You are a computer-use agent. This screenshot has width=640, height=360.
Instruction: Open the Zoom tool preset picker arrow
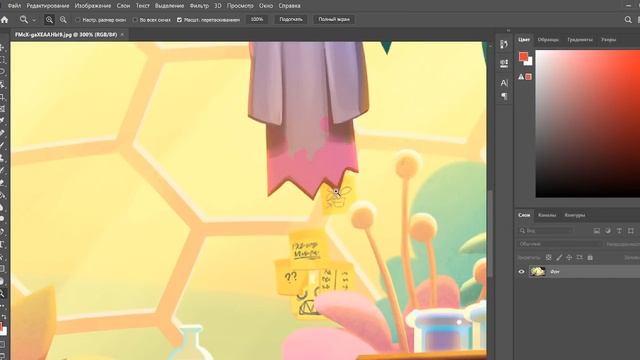coord(34,20)
